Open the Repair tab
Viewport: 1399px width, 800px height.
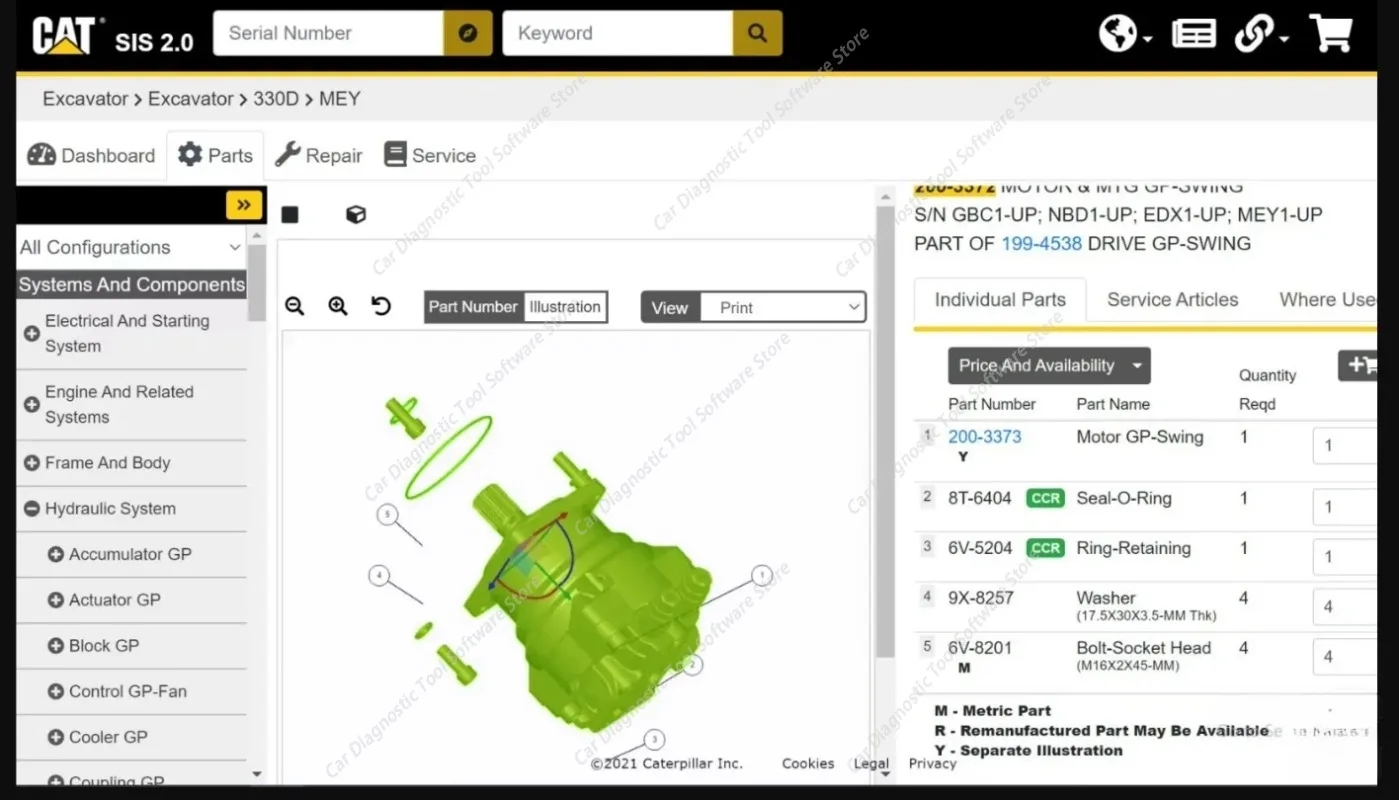[x=318, y=155]
